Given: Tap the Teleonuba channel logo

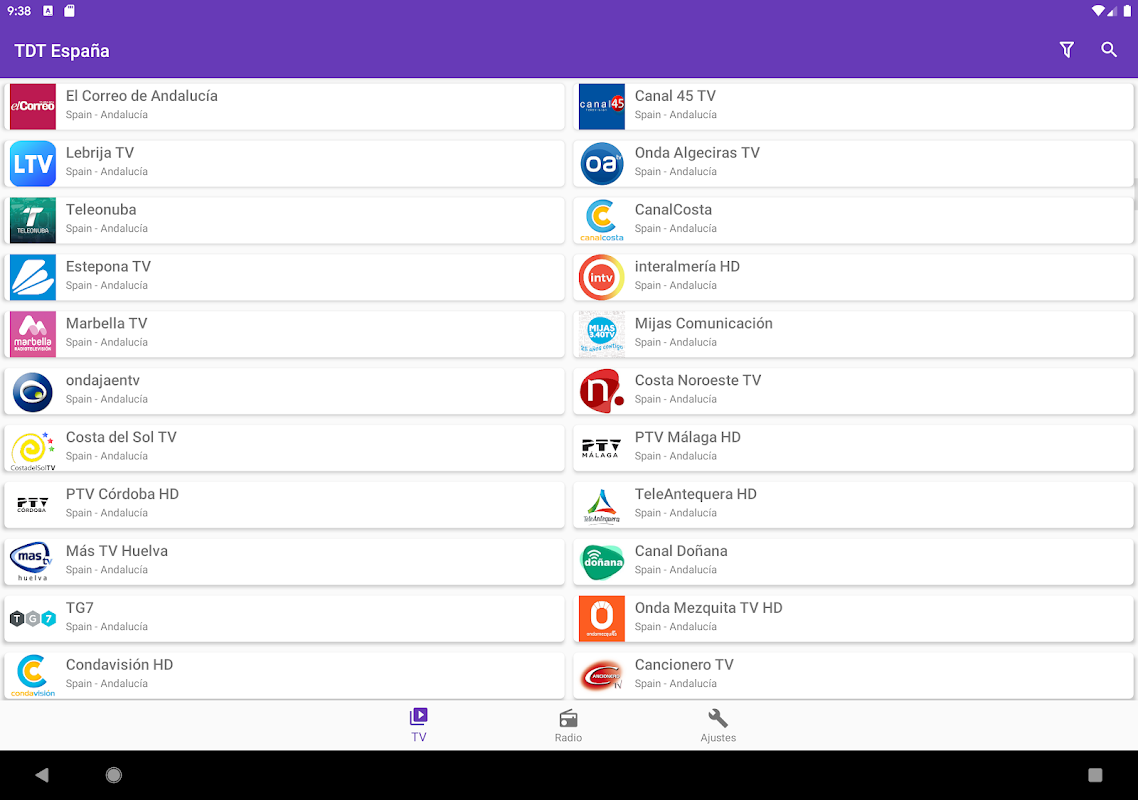Looking at the screenshot, I should [33, 220].
